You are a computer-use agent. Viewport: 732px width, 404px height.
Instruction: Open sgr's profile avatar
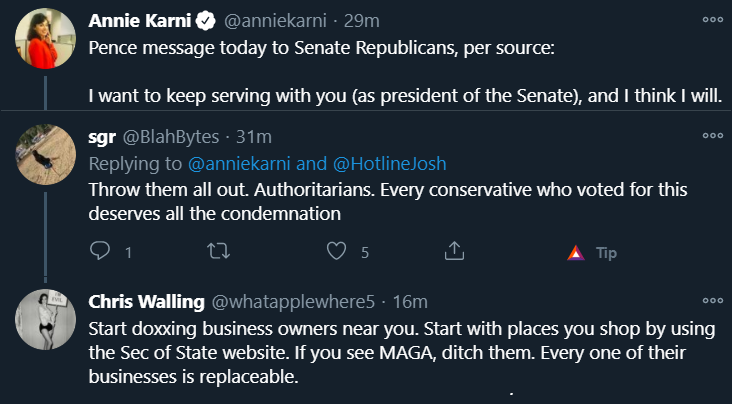45,155
